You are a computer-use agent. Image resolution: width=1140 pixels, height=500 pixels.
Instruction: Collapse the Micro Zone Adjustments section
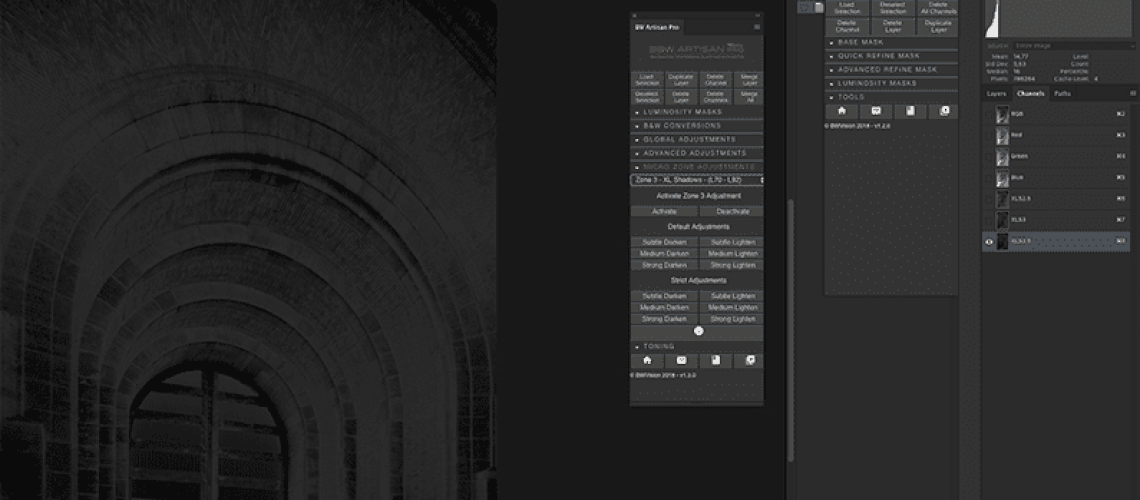[x=697, y=167]
